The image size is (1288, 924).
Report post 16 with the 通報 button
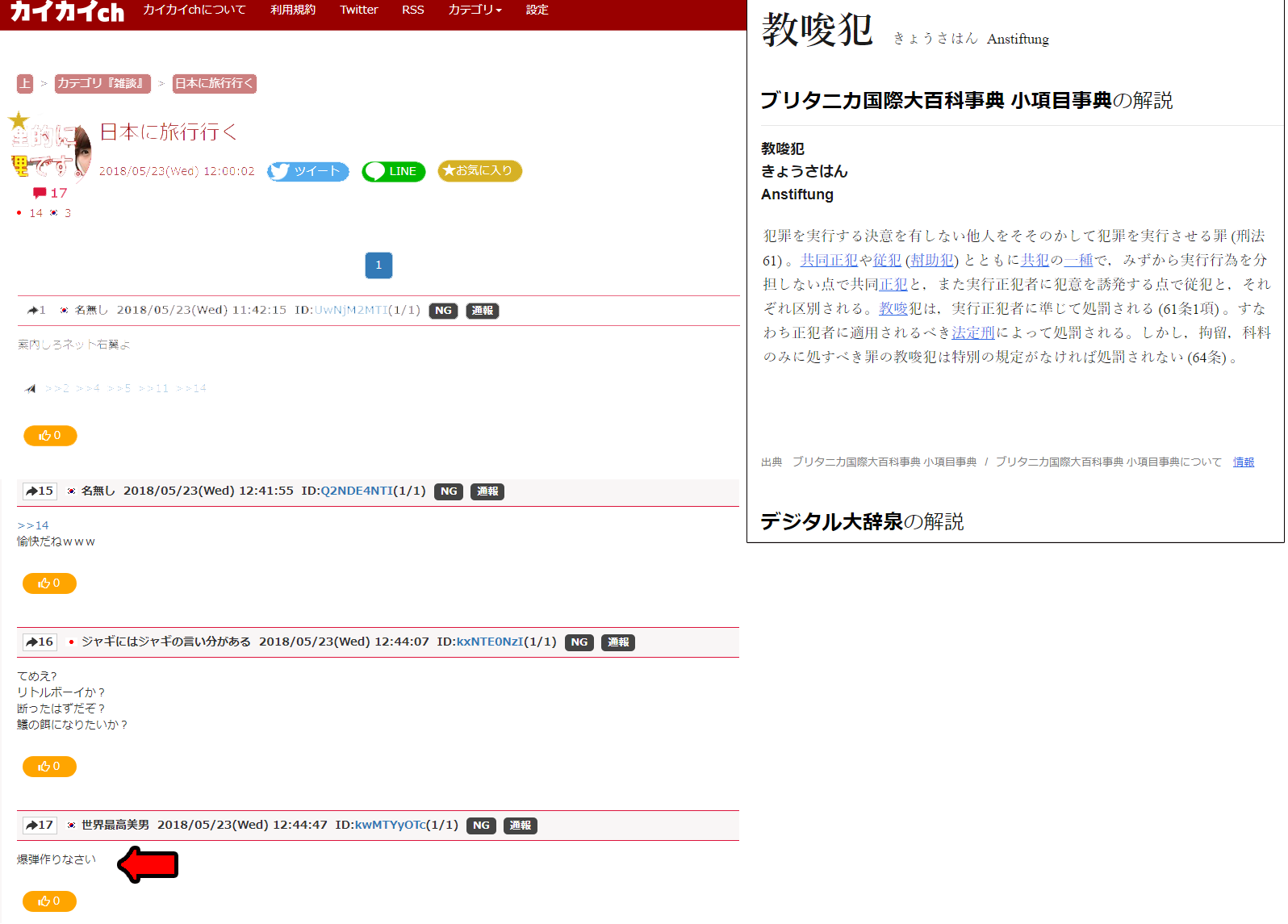(x=618, y=642)
